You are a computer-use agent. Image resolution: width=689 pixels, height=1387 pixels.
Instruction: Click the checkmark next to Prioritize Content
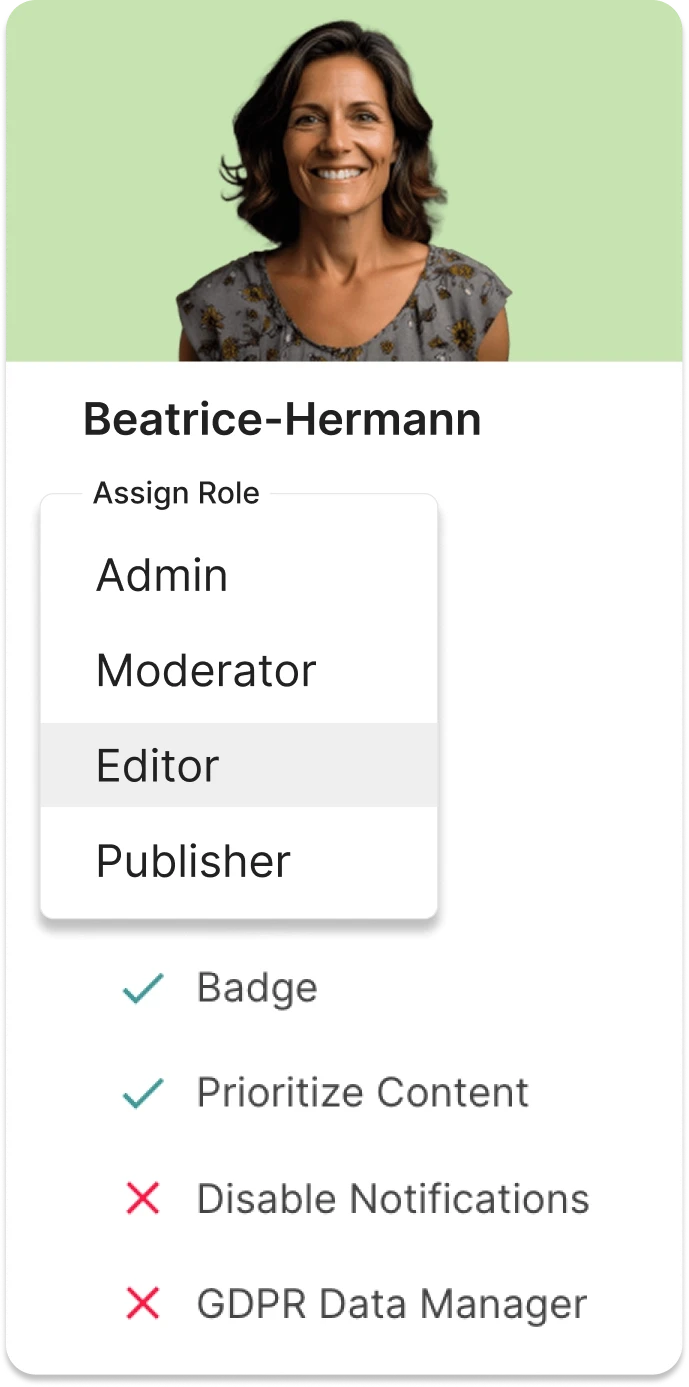143,1094
